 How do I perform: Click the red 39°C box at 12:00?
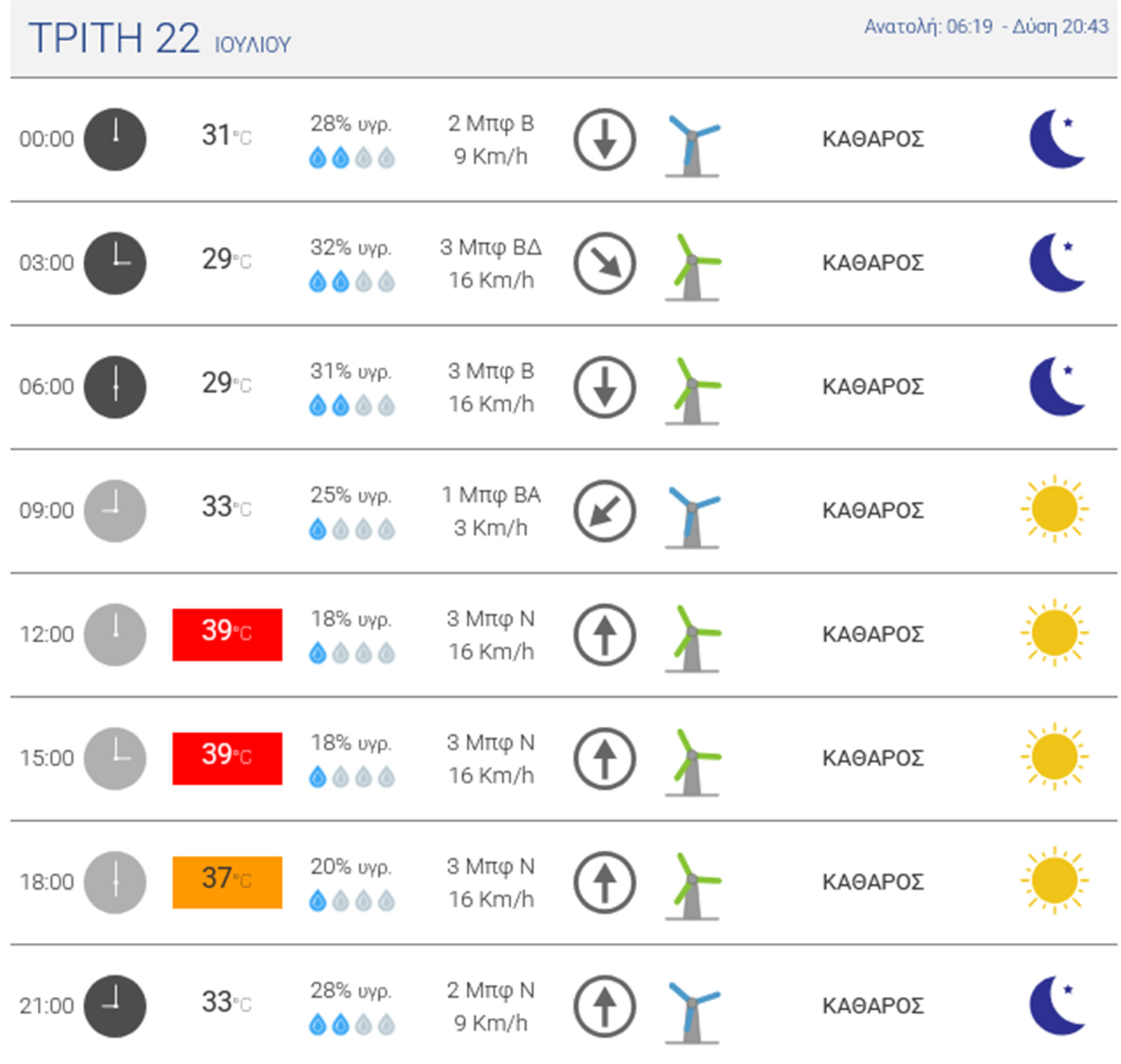point(227,635)
